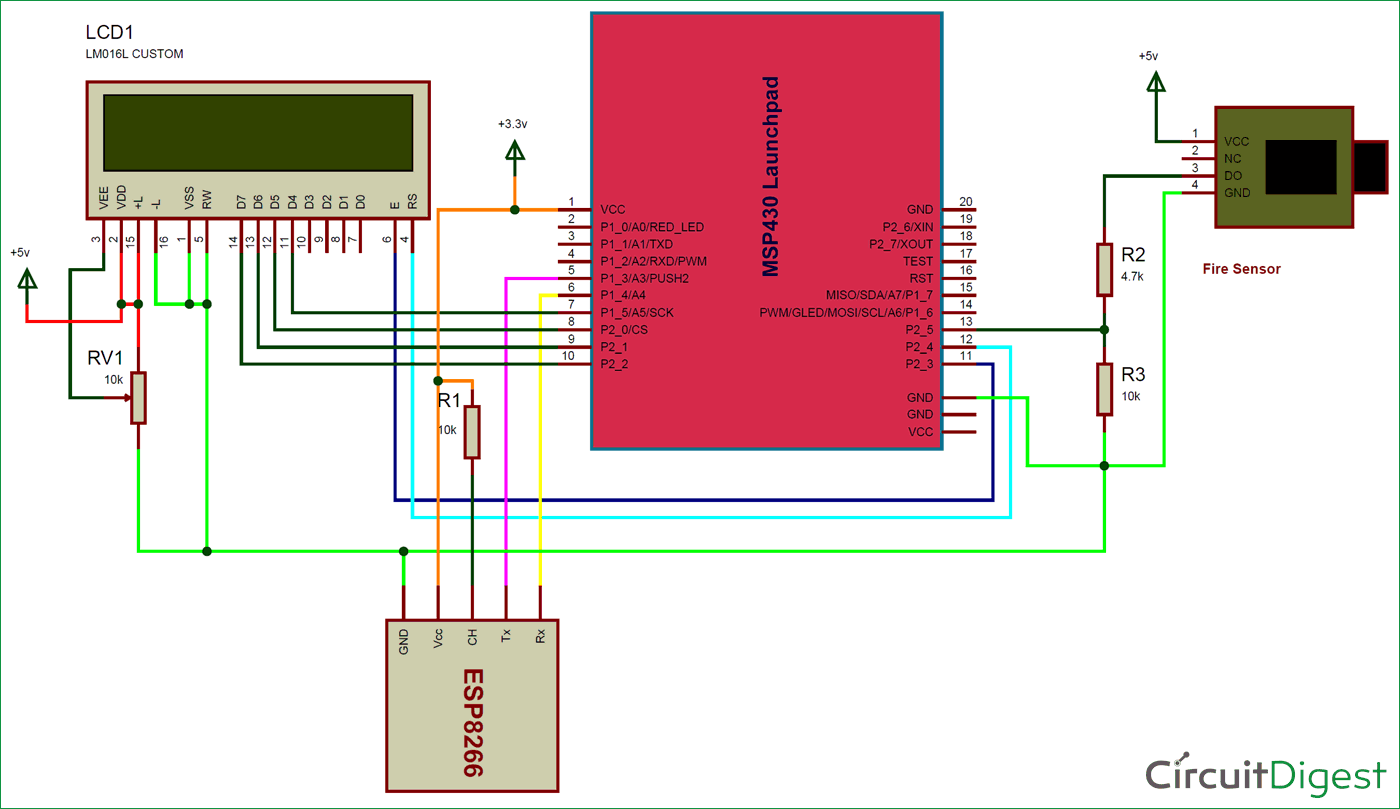
Task: Click the P1_4/A4 pin label
Action: 622,295
